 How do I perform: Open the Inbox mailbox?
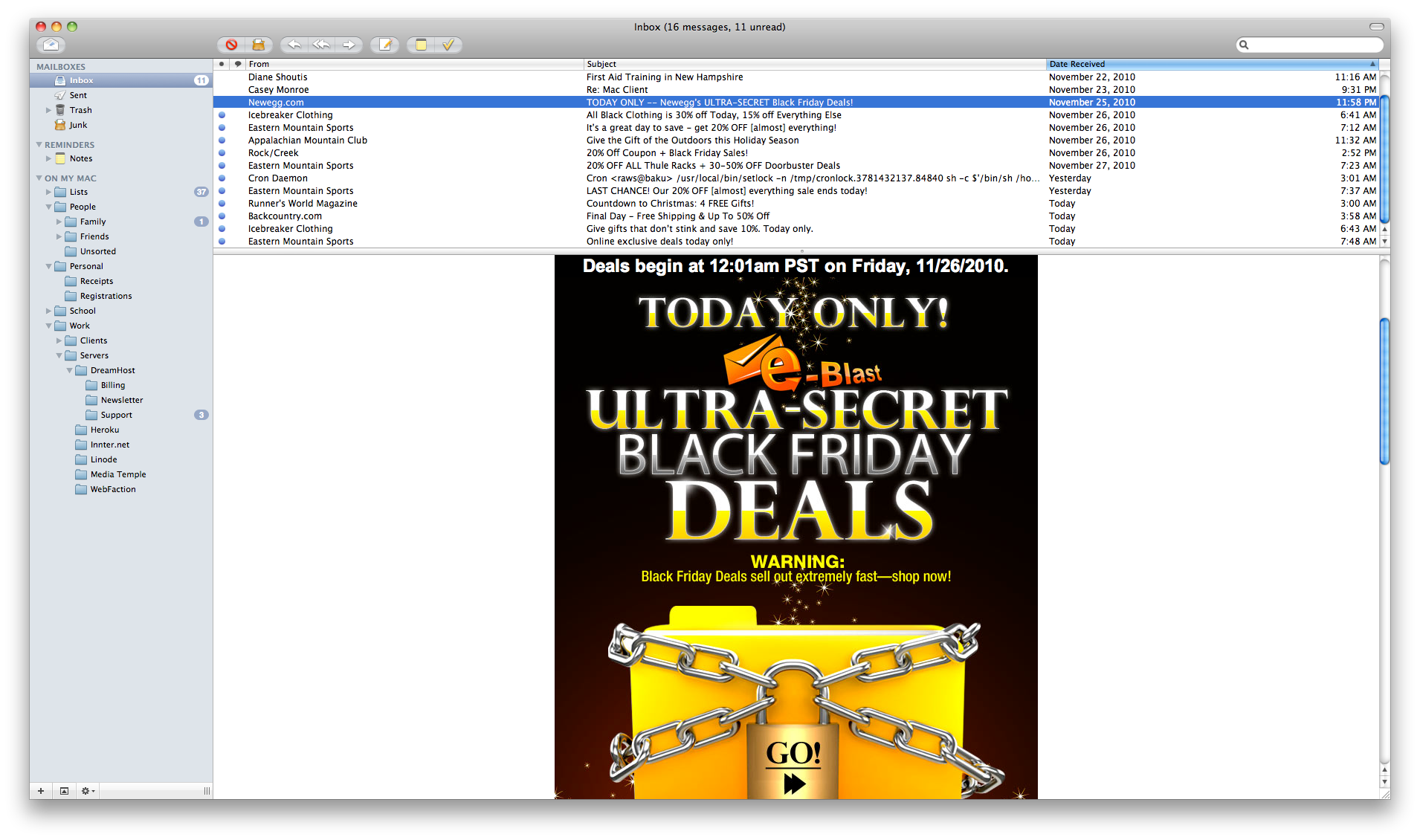tap(121, 80)
